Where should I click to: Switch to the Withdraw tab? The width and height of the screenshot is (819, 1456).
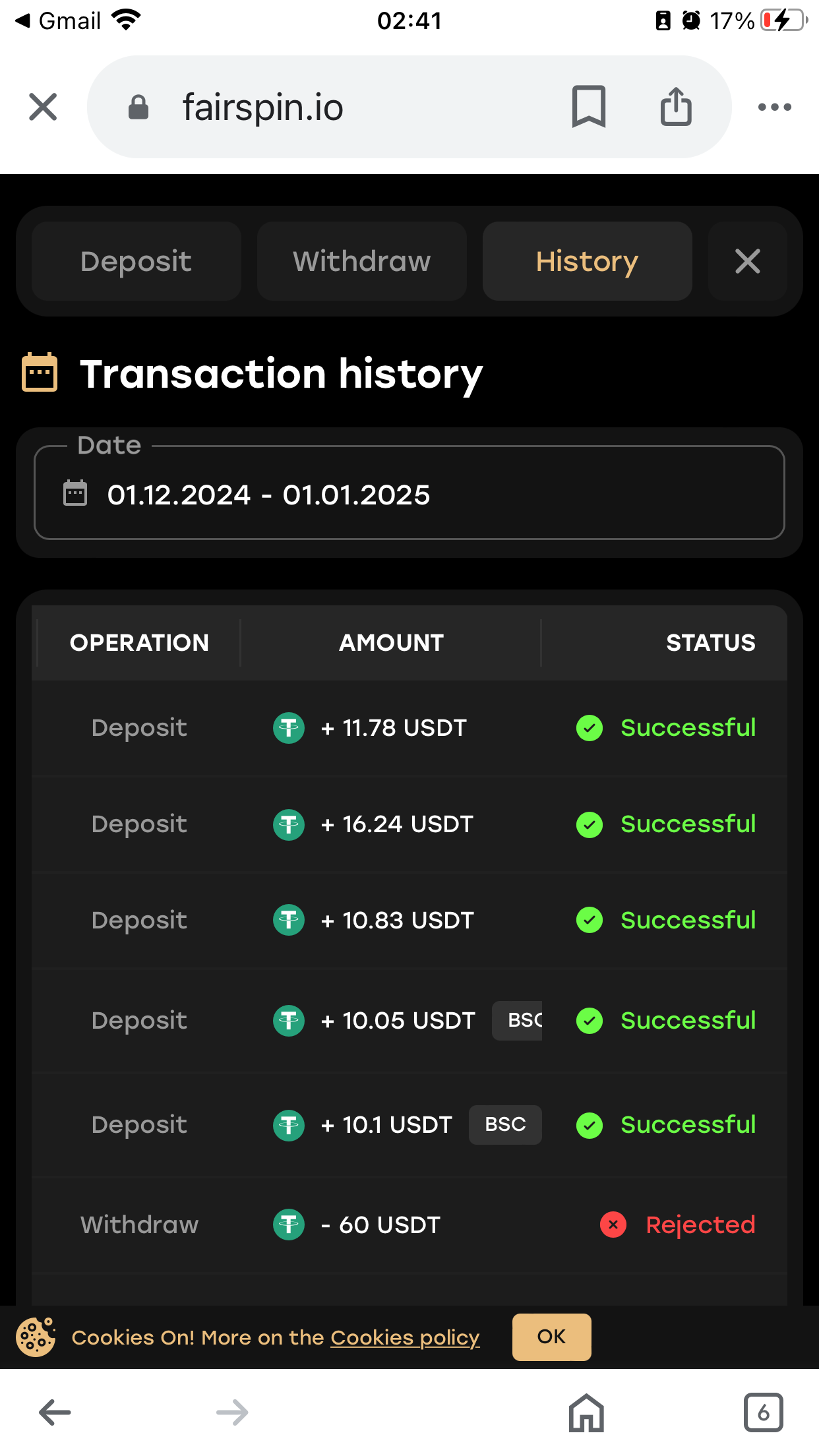pyautogui.click(x=361, y=261)
